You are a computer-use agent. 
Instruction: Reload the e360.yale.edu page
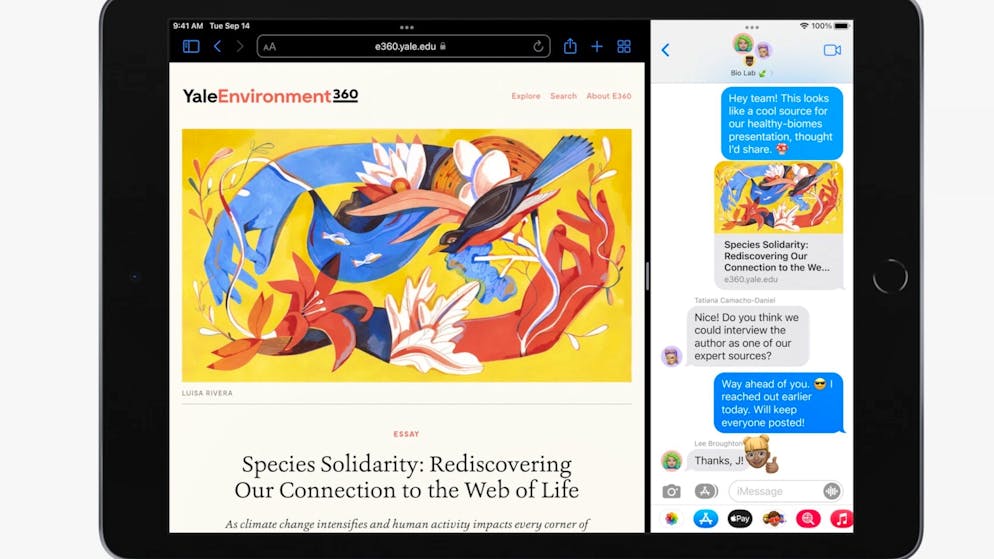538,46
